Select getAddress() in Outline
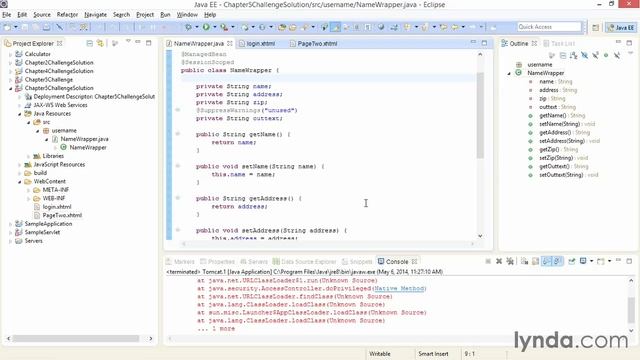This screenshot has width=640, height=360. pyautogui.click(x=555, y=132)
